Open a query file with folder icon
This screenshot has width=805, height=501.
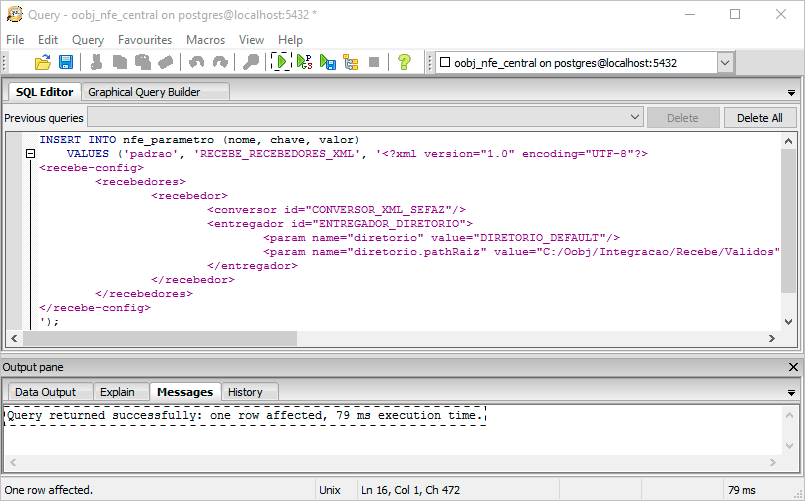point(43,63)
